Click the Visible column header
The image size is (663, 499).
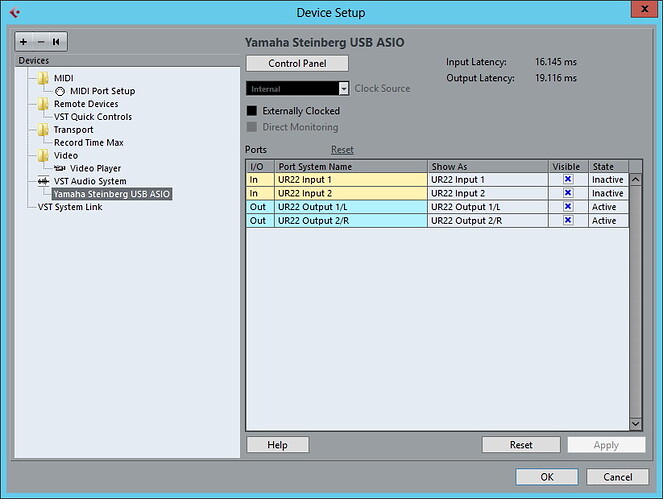(568, 167)
